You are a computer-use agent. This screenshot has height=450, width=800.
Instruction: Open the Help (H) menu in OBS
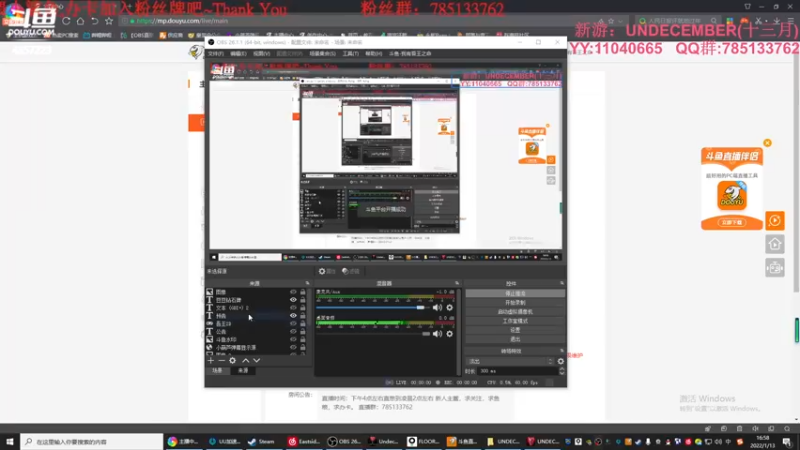pyautogui.click(x=373, y=54)
